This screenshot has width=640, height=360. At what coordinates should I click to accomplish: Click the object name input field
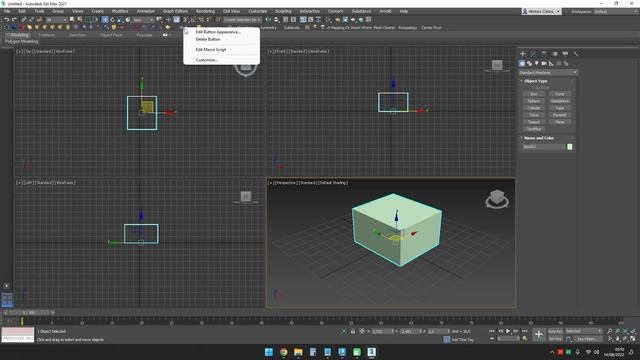point(544,147)
